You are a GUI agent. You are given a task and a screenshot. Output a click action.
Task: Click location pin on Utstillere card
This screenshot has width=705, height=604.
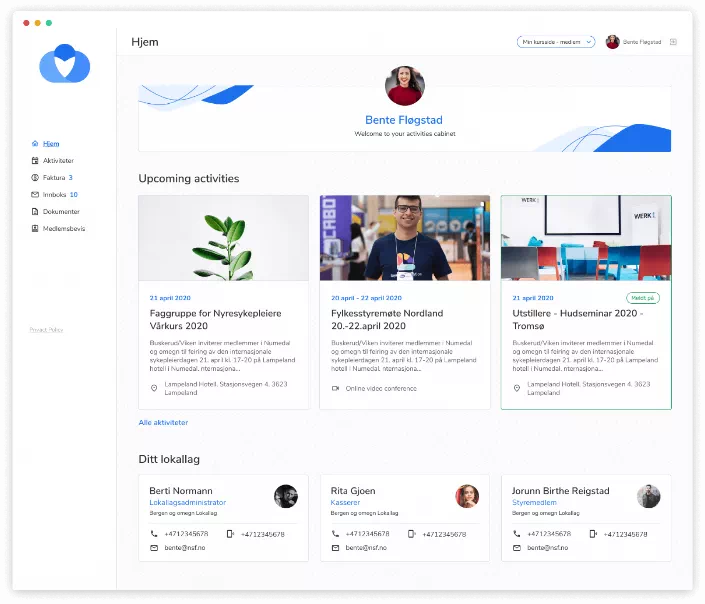pos(517,388)
